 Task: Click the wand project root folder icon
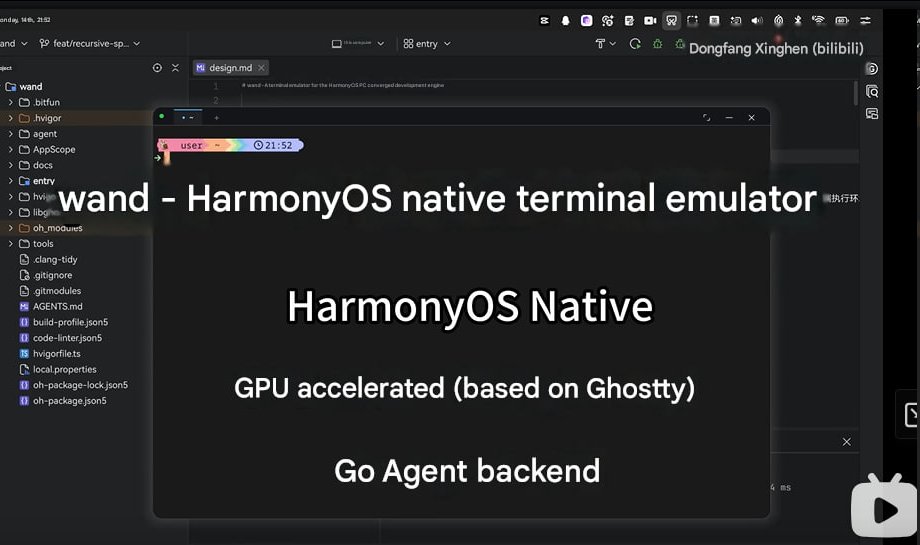pyautogui.click(x=11, y=86)
